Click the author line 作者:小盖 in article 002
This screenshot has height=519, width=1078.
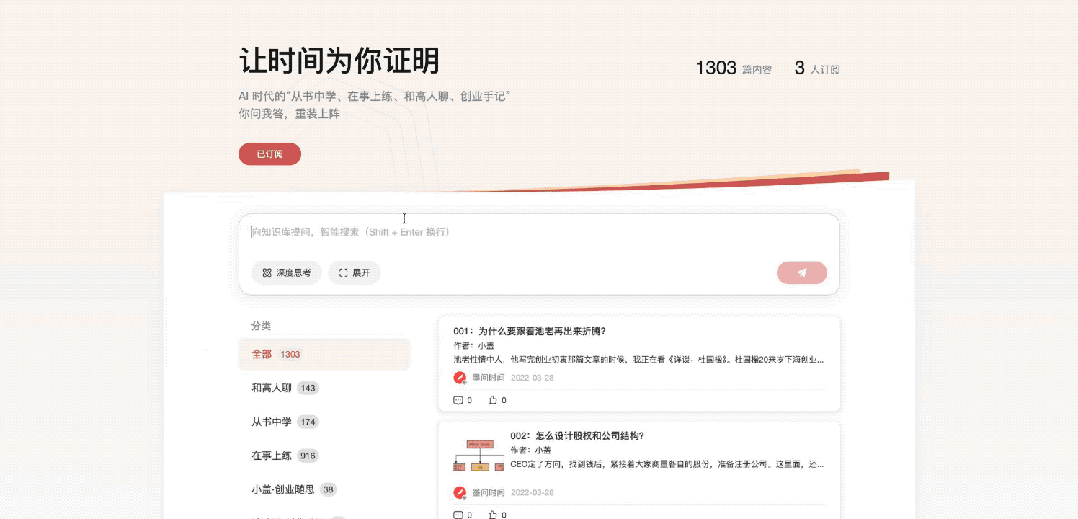pos(531,450)
